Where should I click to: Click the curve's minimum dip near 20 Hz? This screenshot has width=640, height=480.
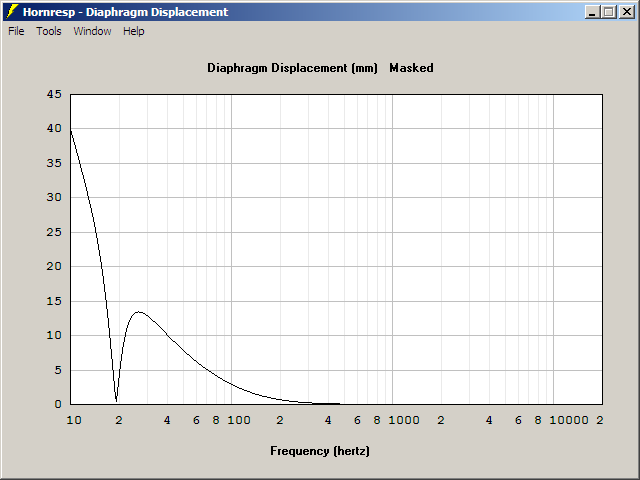click(116, 400)
